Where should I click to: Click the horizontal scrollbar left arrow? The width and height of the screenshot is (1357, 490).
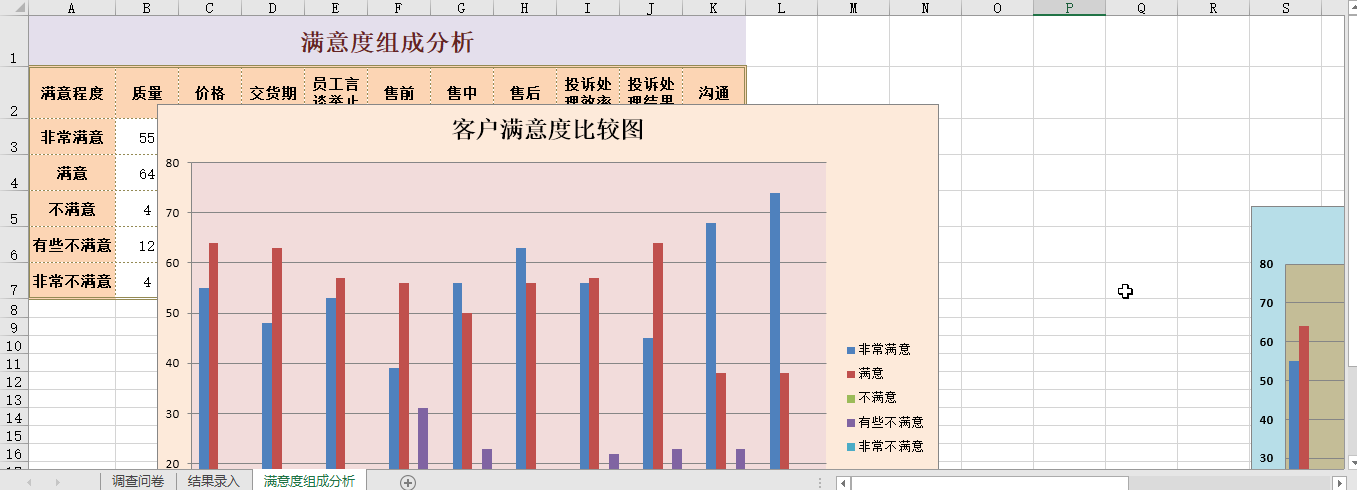(x=844, y=483)
